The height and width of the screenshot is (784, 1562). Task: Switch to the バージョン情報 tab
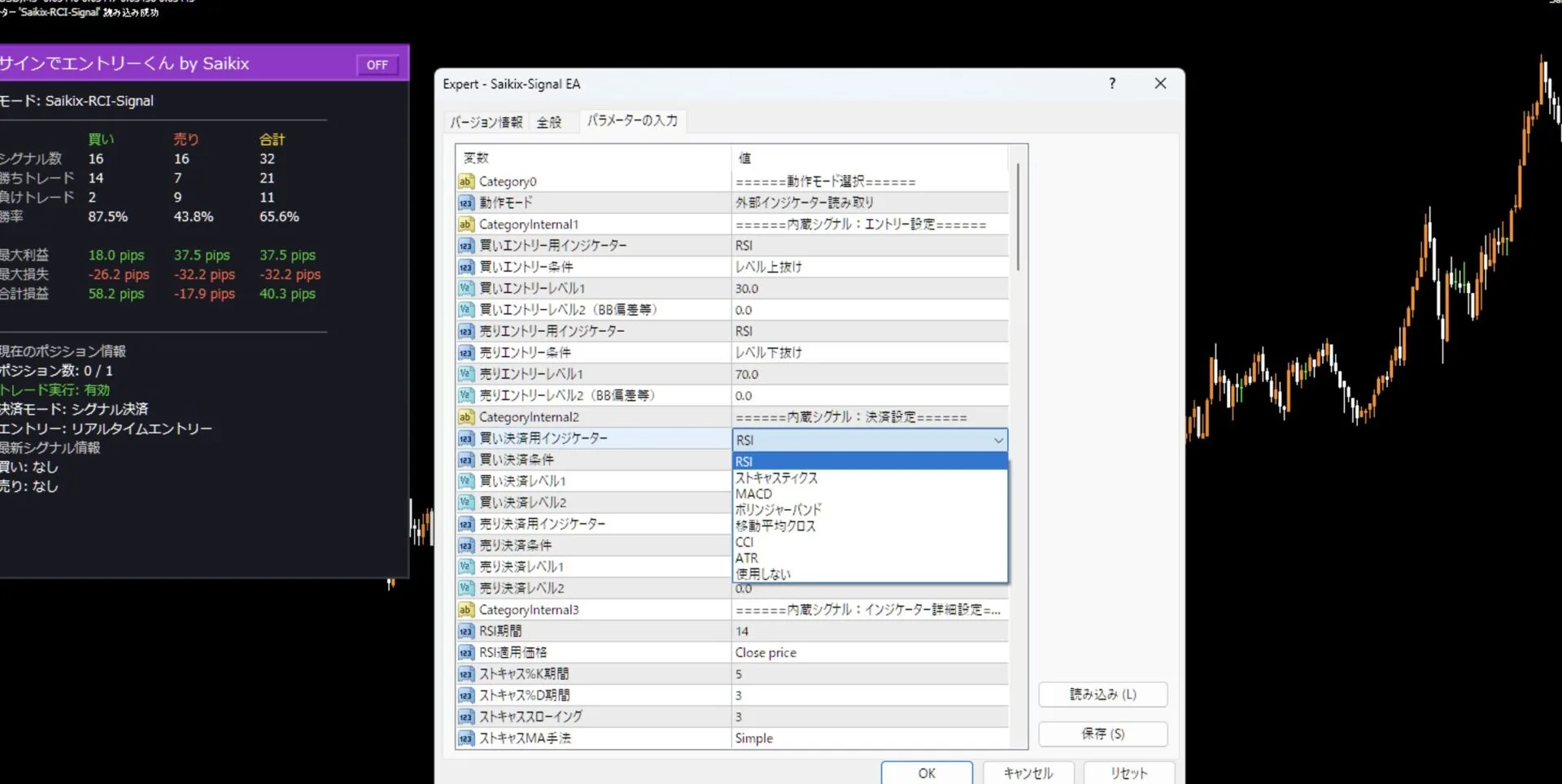(x=486, y=121)
